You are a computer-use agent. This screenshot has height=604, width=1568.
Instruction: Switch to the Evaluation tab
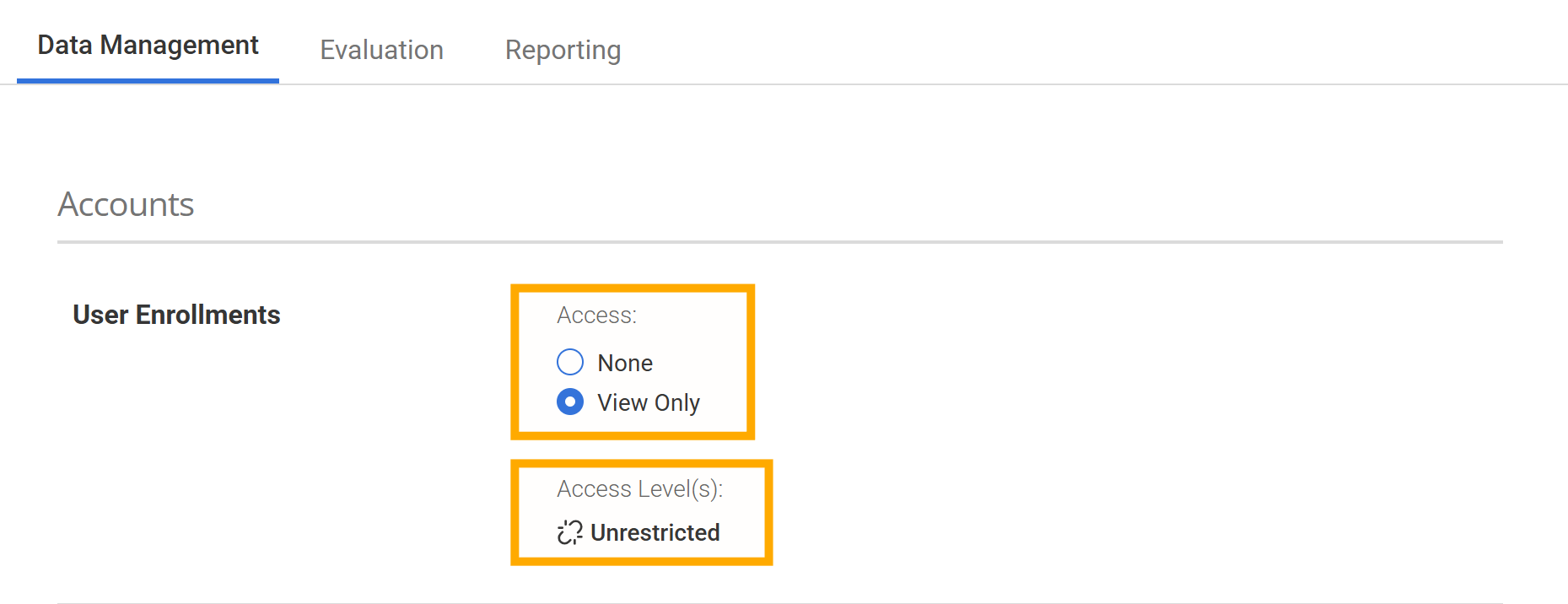pyautogui.click(x=381, y=50)
